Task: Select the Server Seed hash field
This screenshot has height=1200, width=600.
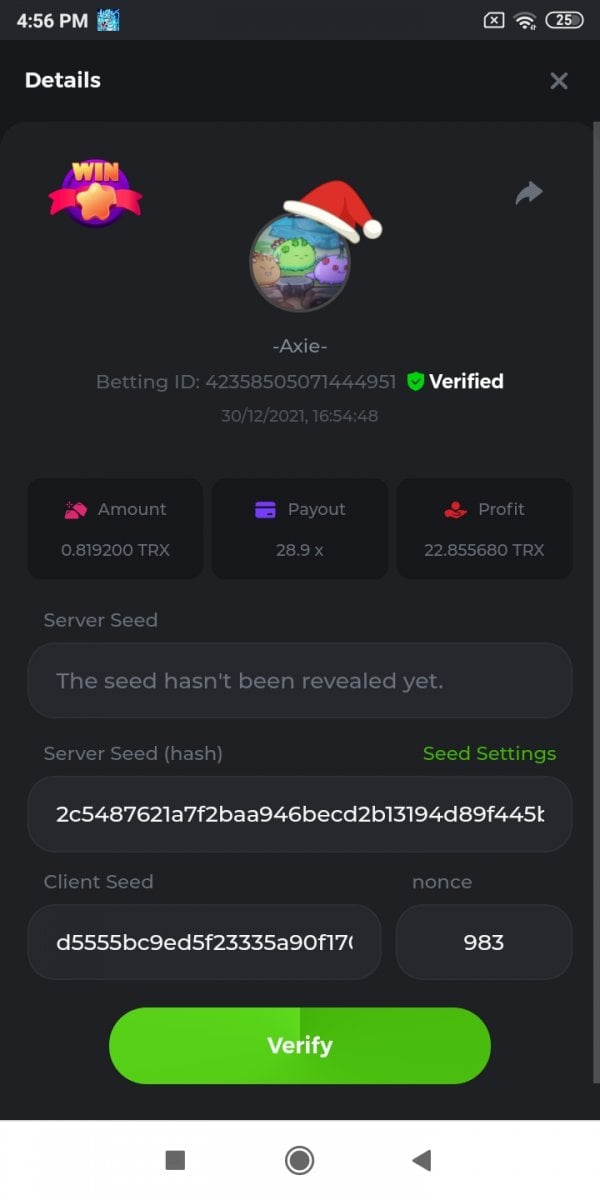Action: click(300, 814)
